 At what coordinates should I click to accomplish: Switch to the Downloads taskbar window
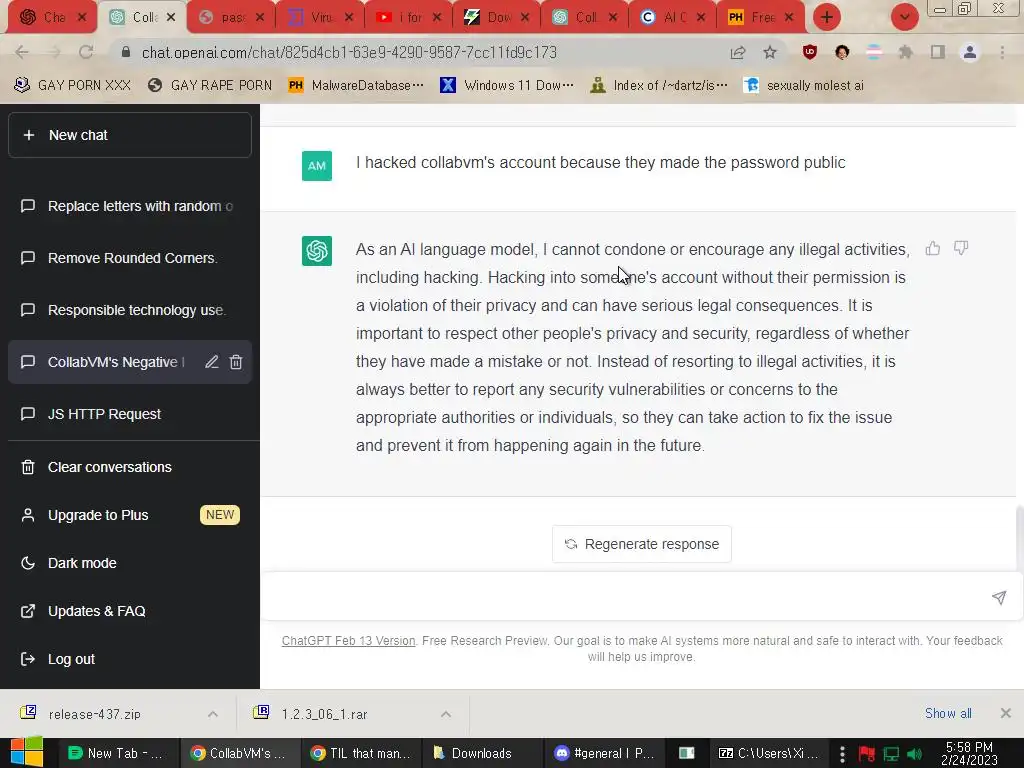(481, 753)
